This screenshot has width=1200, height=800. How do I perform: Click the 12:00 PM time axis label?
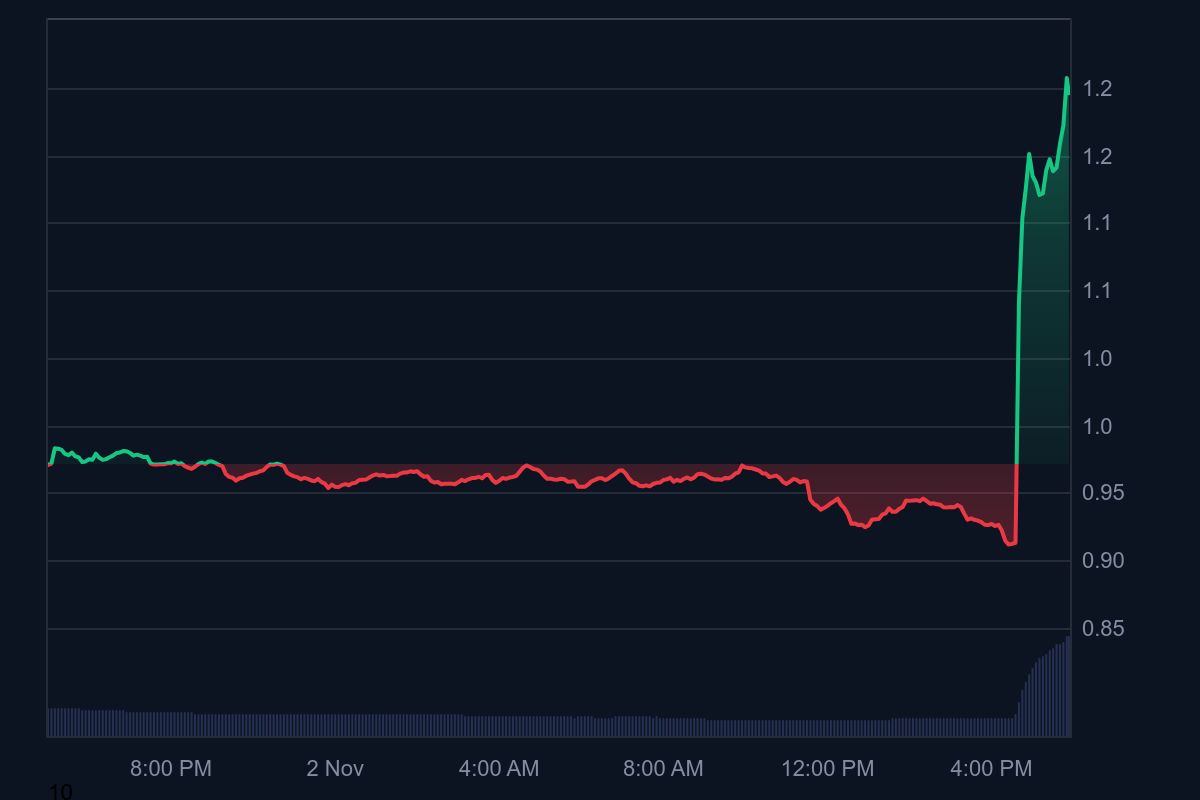click(827, 768)
